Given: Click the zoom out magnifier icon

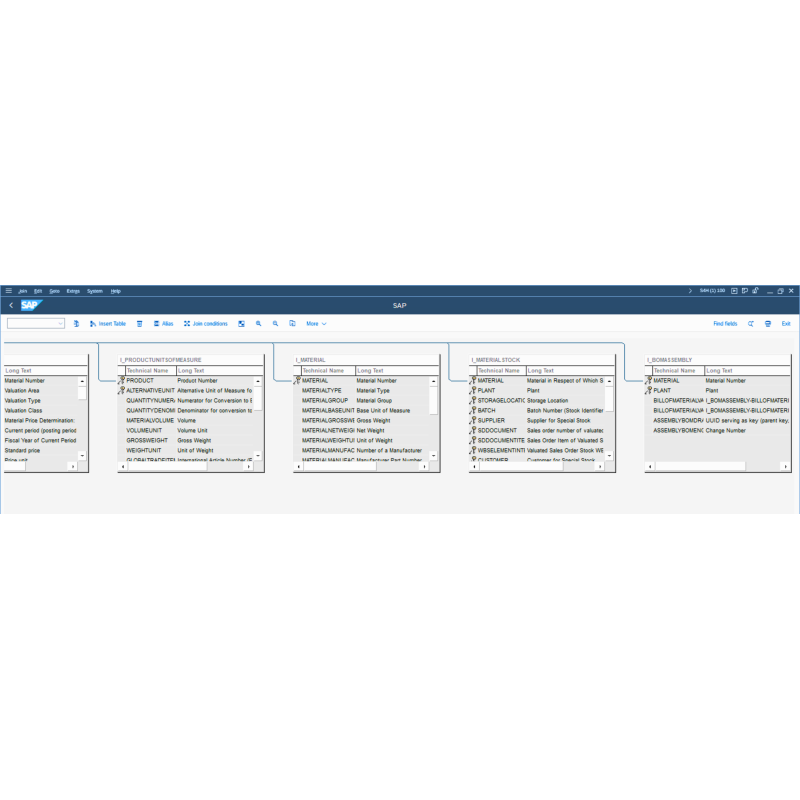Looking at the screenshot, I should click(275, 323).
